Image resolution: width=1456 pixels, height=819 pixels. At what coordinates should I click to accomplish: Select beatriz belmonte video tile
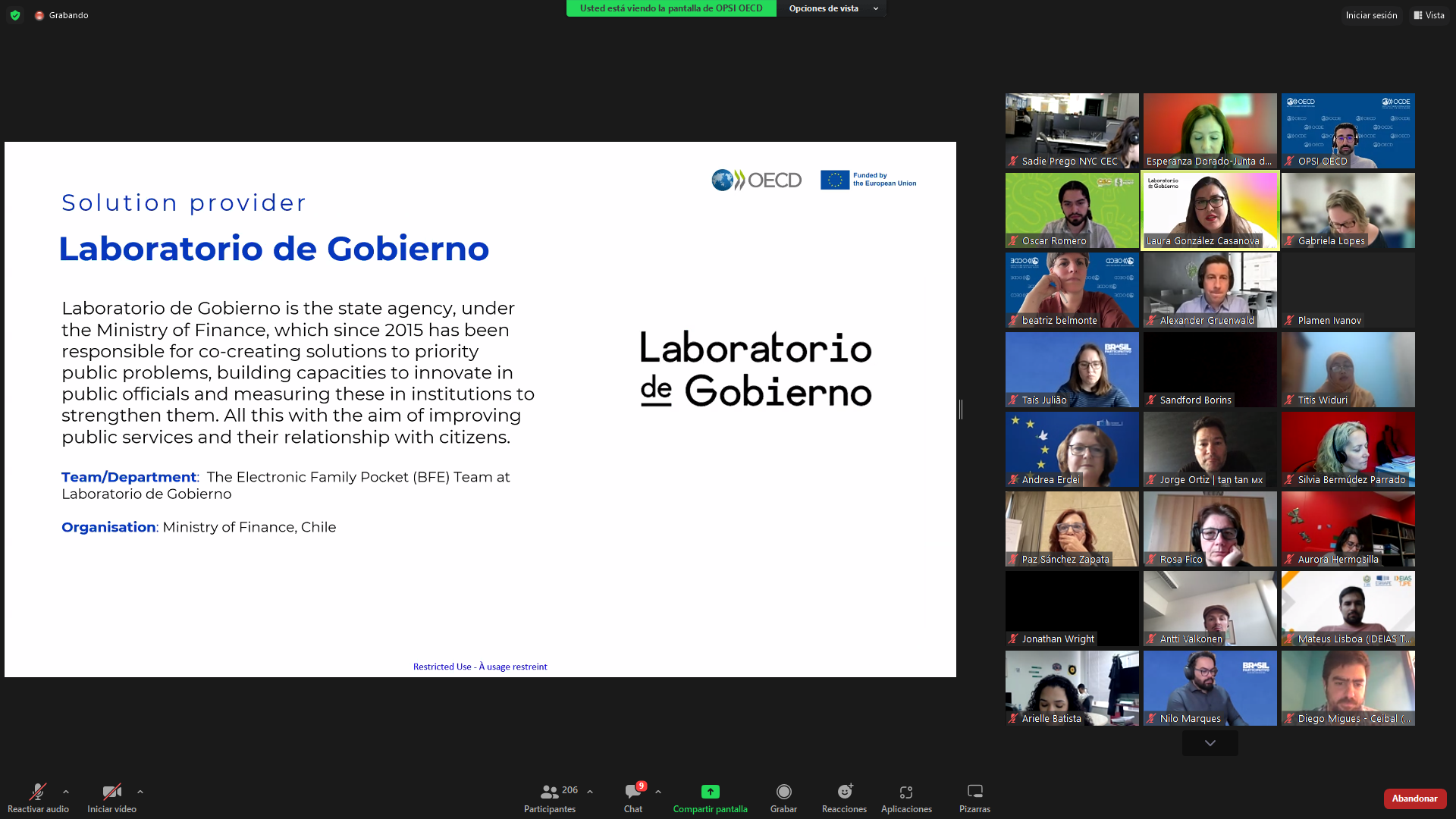(x=1072, y=290)
